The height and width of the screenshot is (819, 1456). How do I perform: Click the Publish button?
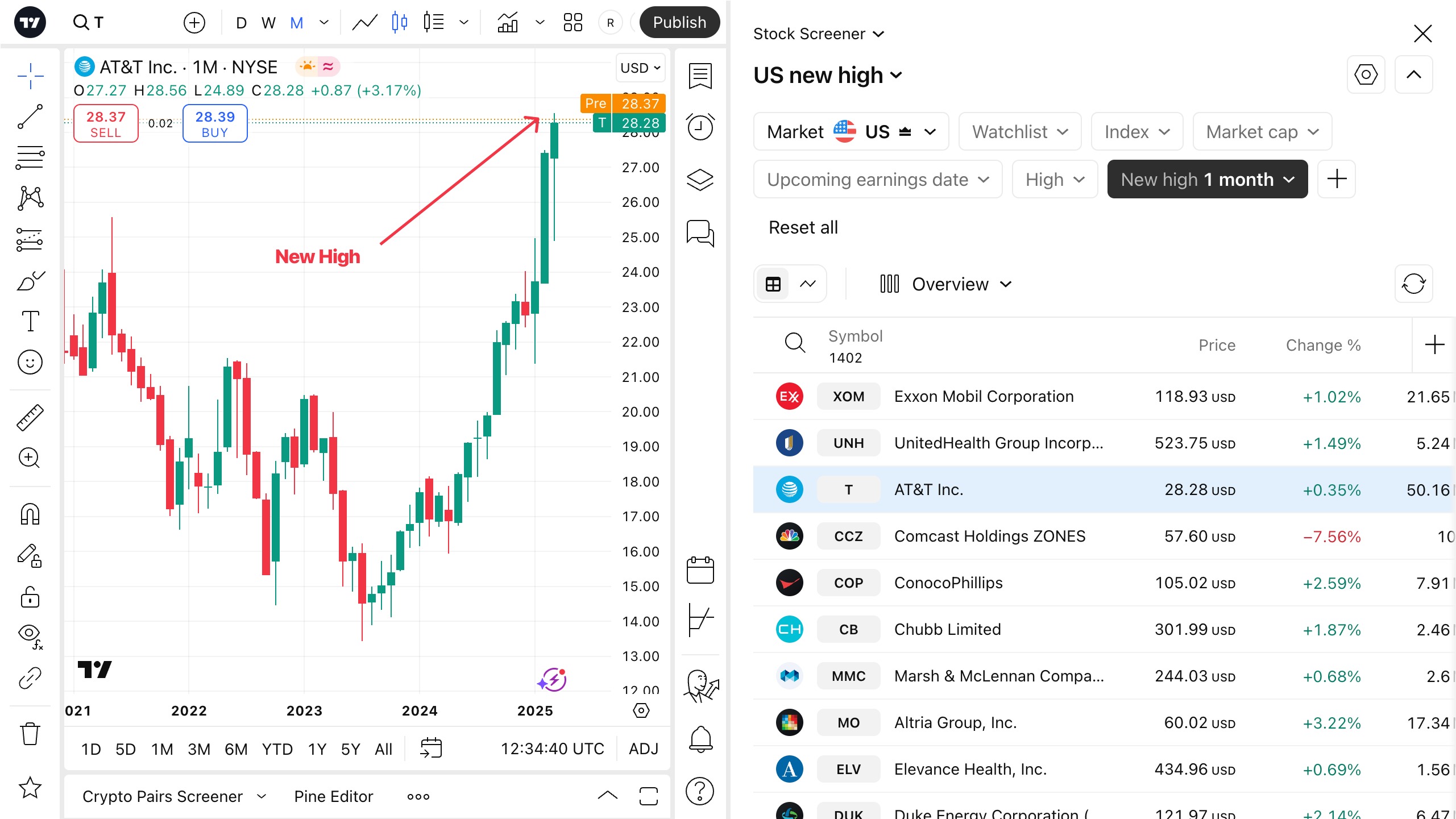click(679, 23)
